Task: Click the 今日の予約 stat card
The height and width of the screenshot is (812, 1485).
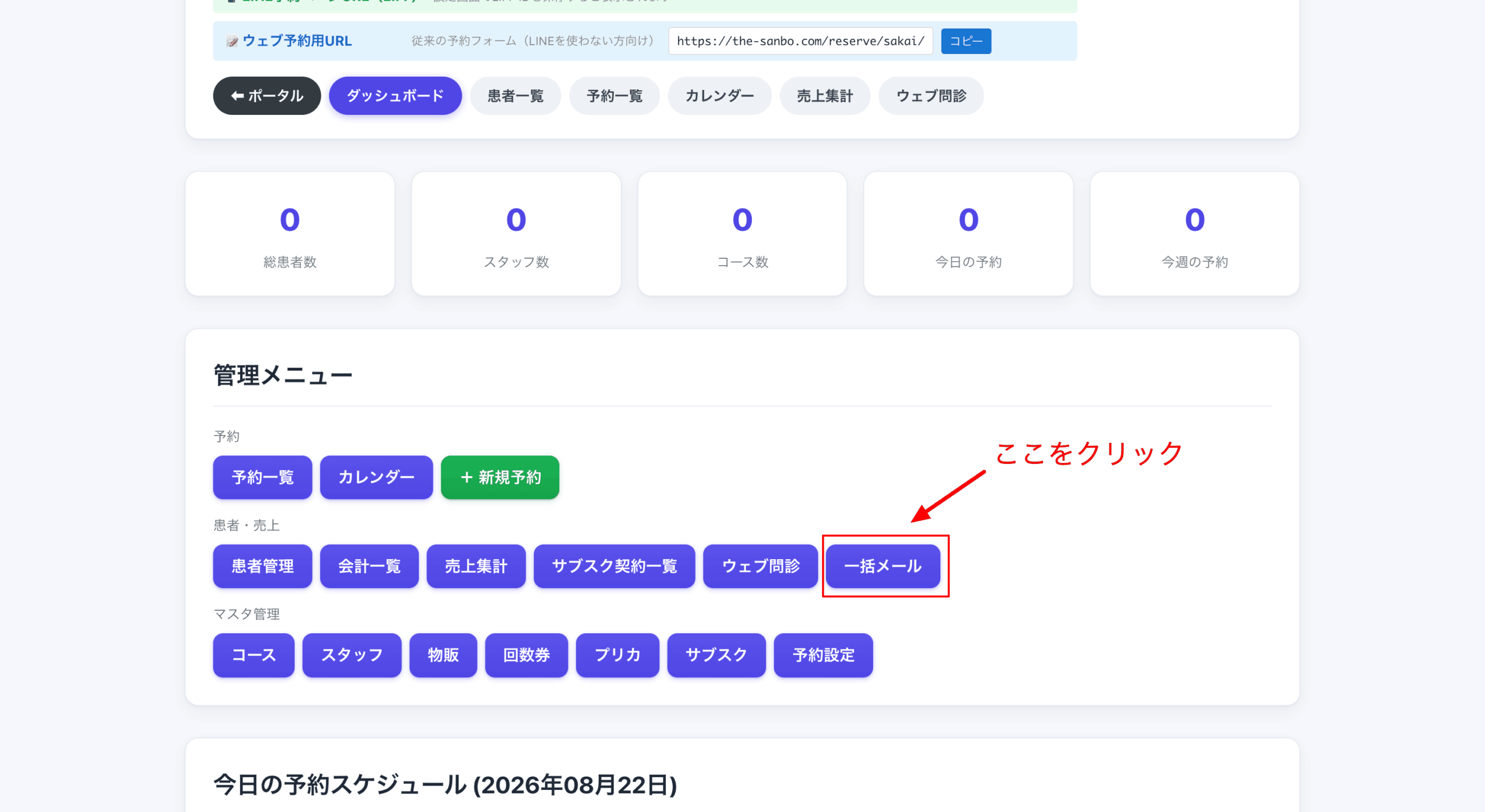Action: 968,234
